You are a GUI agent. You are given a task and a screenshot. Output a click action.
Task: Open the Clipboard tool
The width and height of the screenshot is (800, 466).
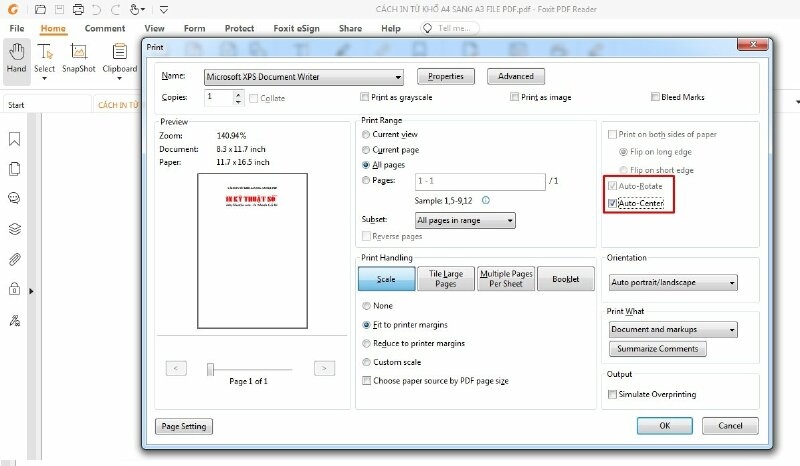(x=119, y=59)
